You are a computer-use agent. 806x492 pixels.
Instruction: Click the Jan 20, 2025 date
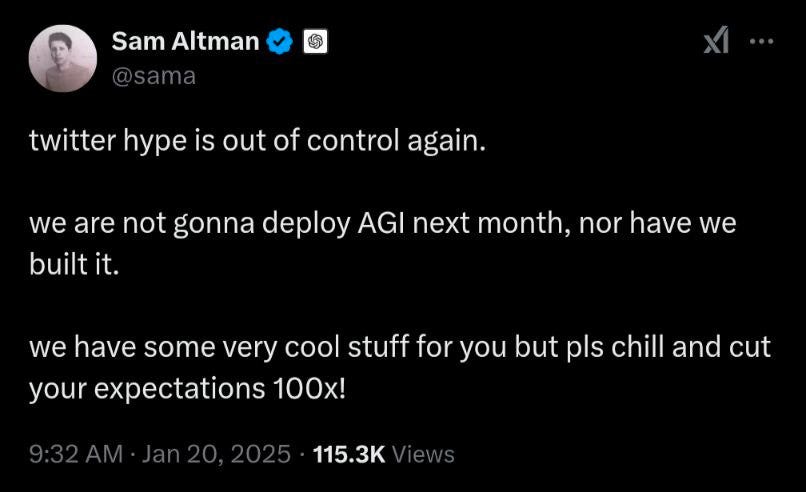(x=216, y=454)
